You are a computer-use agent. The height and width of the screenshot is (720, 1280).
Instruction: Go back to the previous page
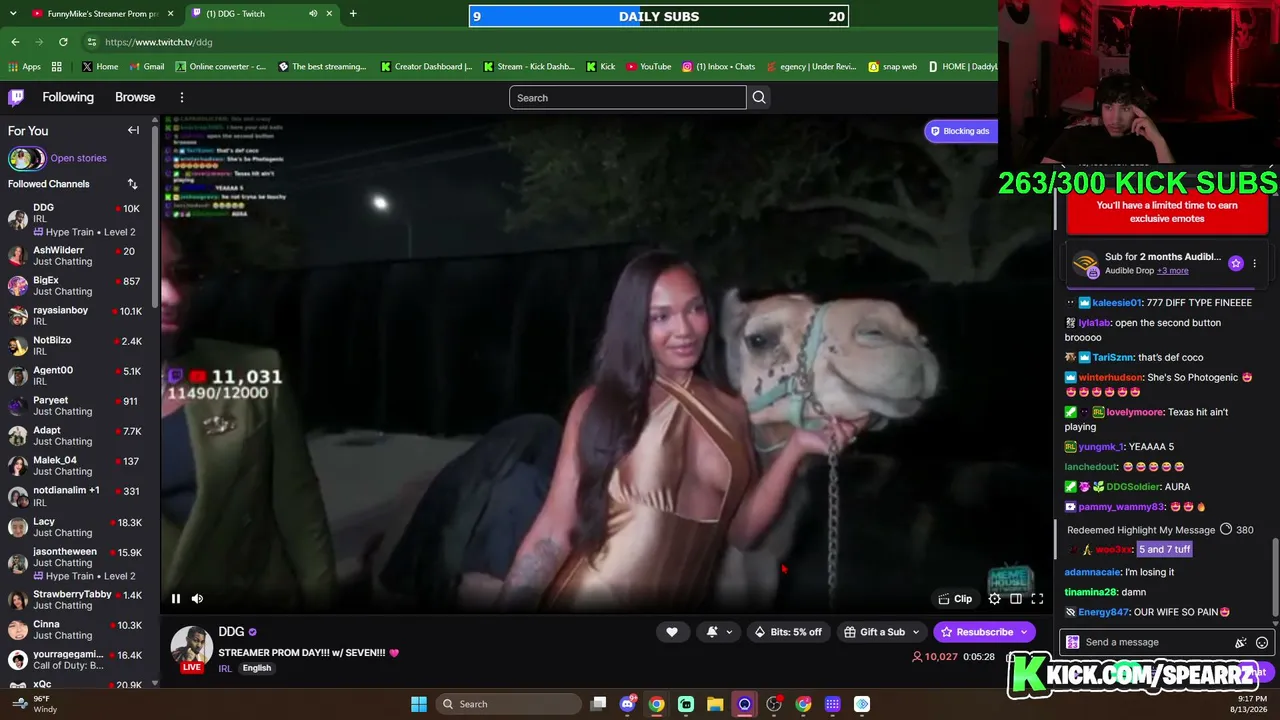(x=15, y=42)
